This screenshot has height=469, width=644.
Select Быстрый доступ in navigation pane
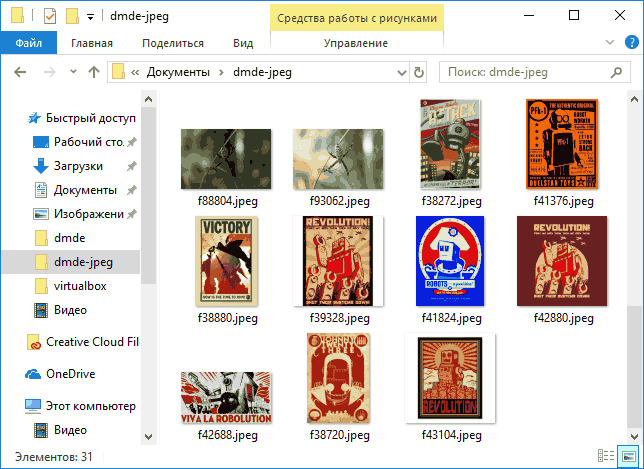[80, 118]
